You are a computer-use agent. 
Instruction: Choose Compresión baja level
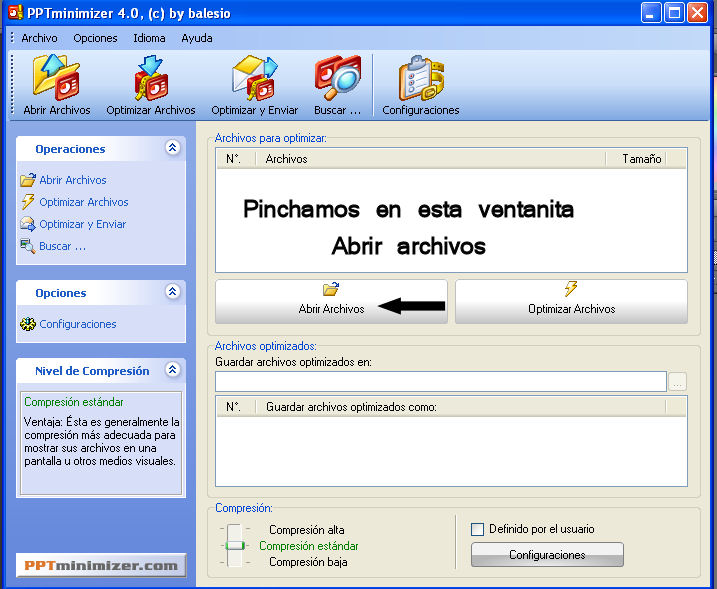[308, 562]
